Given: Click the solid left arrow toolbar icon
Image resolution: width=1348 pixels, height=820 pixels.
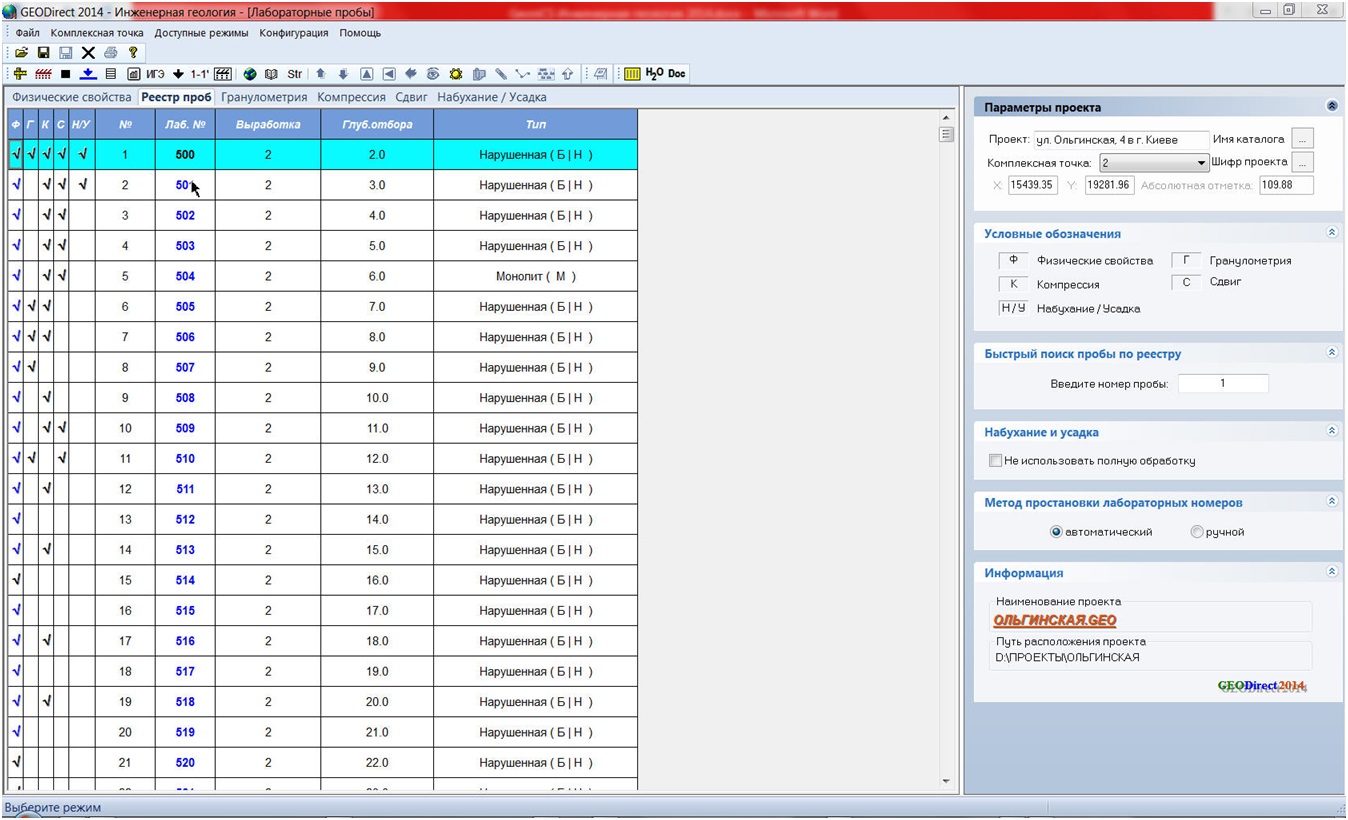Looking at the screenshot, I should (x=410, y=74).
